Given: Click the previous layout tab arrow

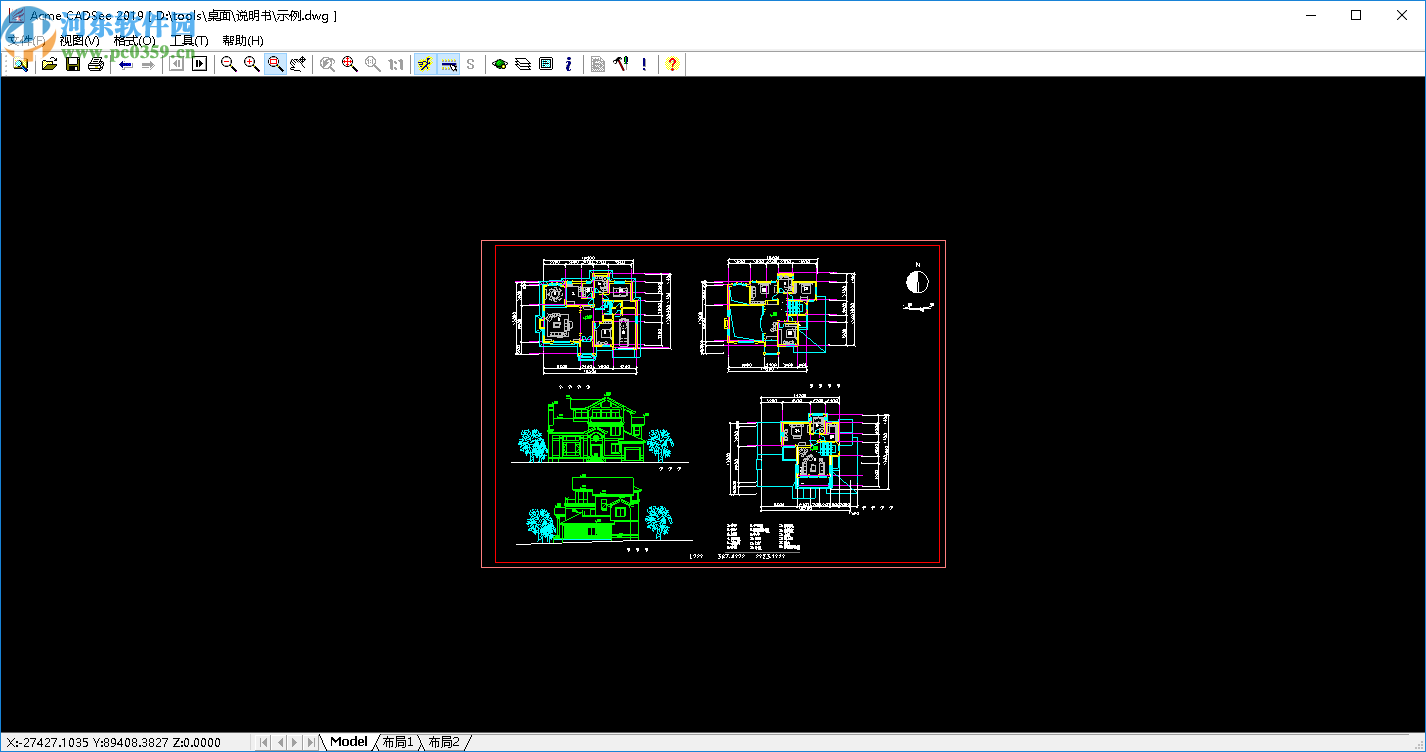Looking at the screenshot, I should coord(280,742).
